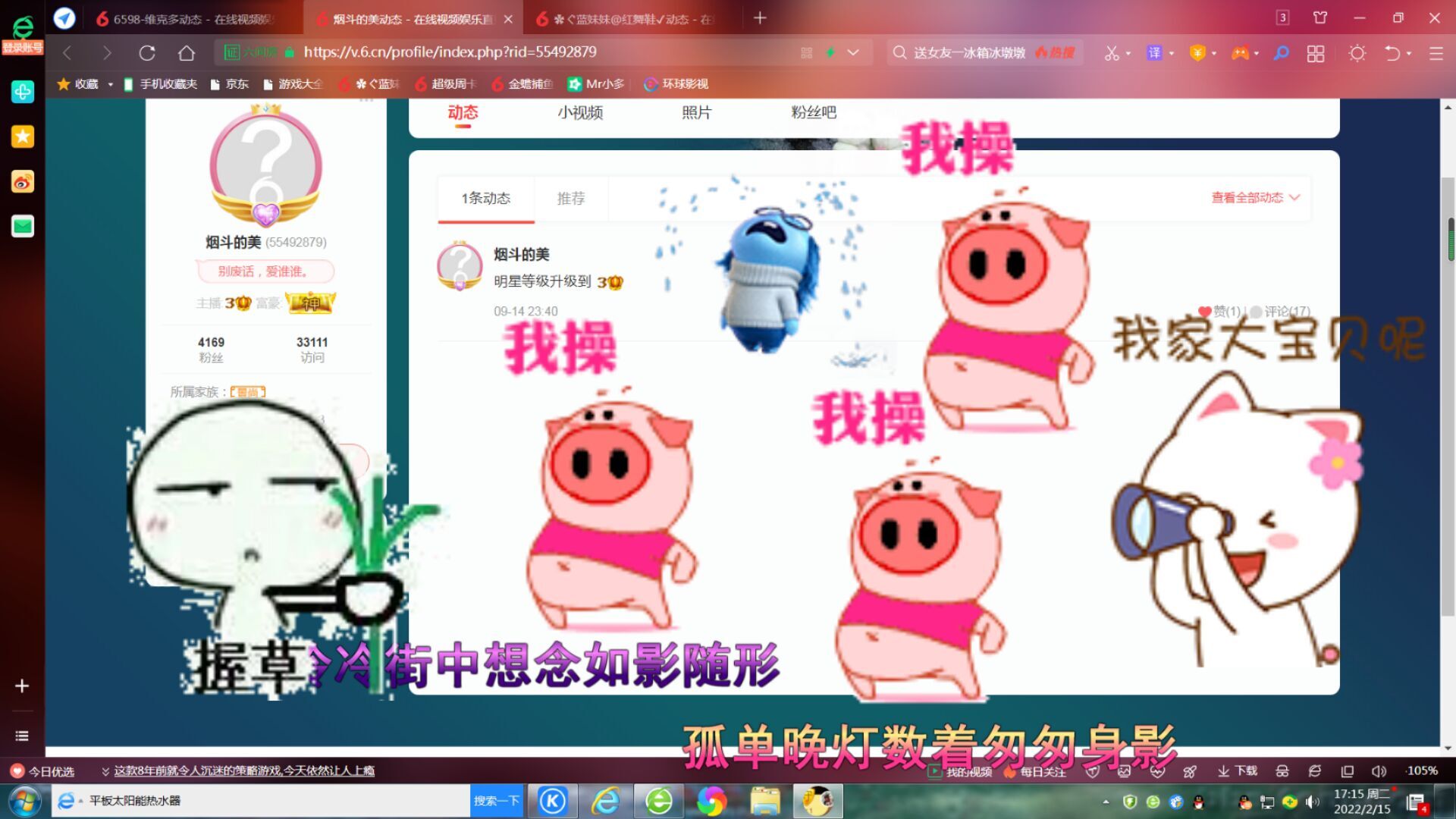Expand the favorites dropdown arrow
1456x819 pixels.
[110, 84]
